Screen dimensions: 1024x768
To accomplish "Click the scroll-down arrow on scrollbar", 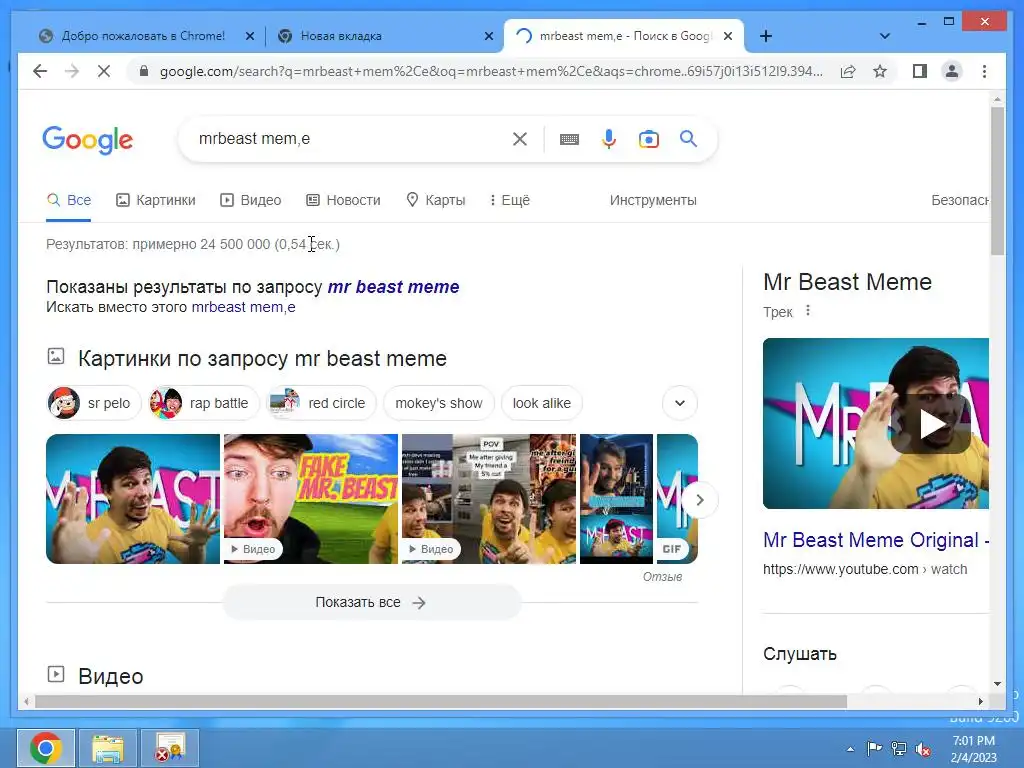I will point(997,684).
